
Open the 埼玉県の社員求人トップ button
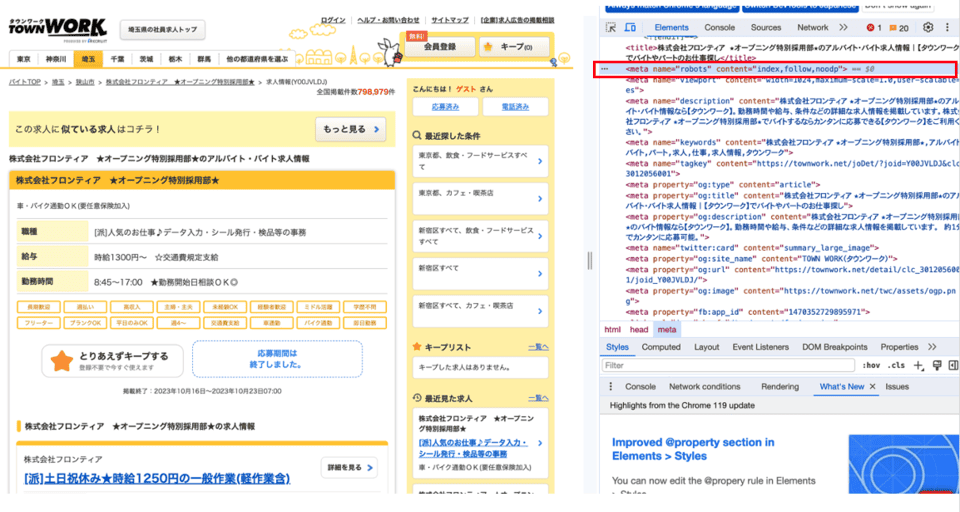pos(162,29)
